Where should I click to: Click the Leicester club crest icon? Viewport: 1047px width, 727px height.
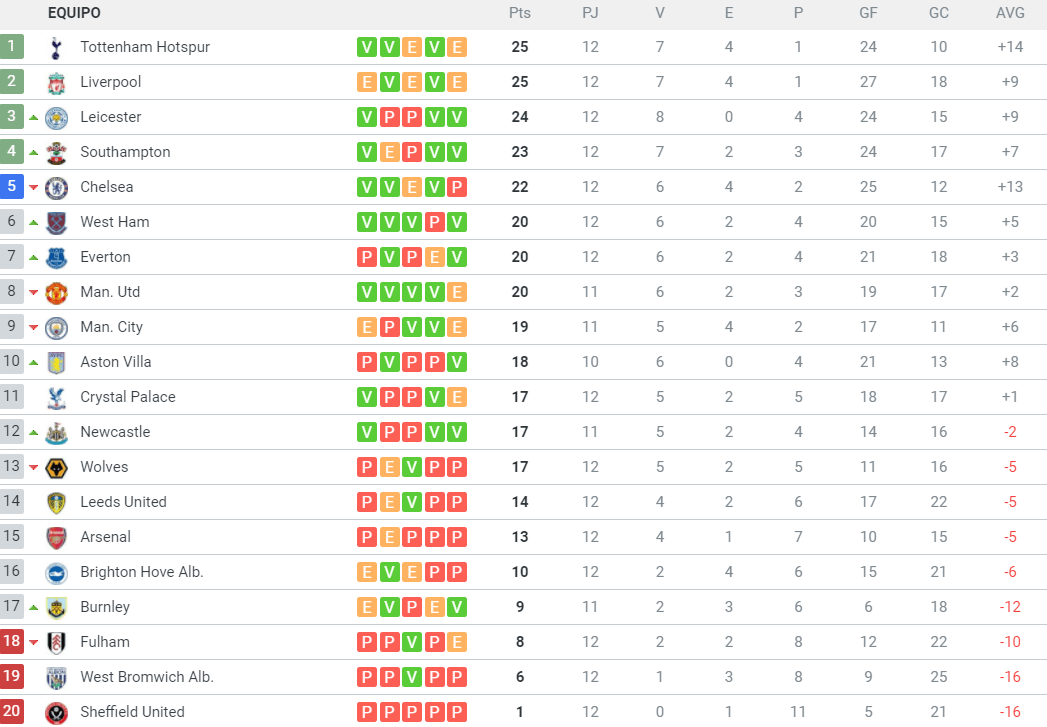57,117
